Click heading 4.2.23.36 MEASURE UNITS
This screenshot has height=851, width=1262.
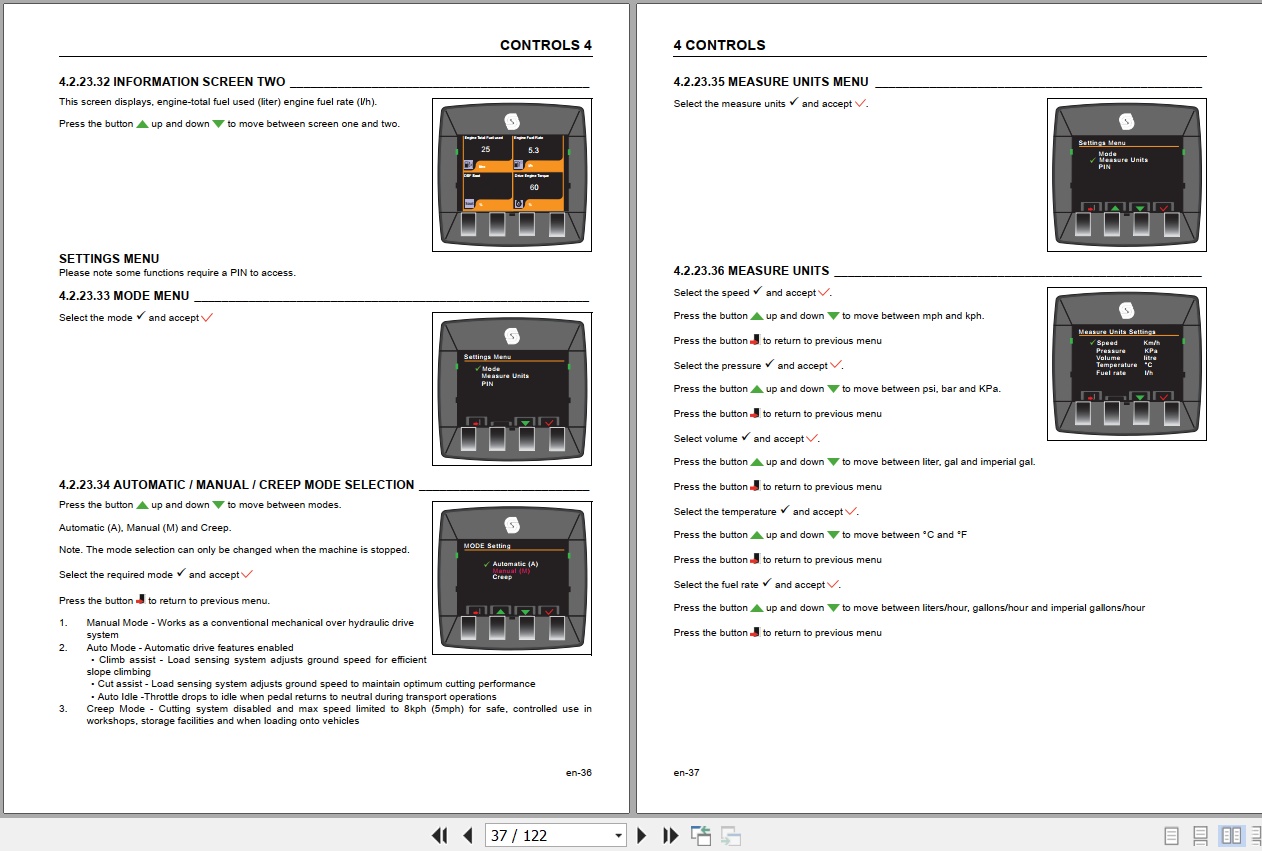(x=752, y=271)
